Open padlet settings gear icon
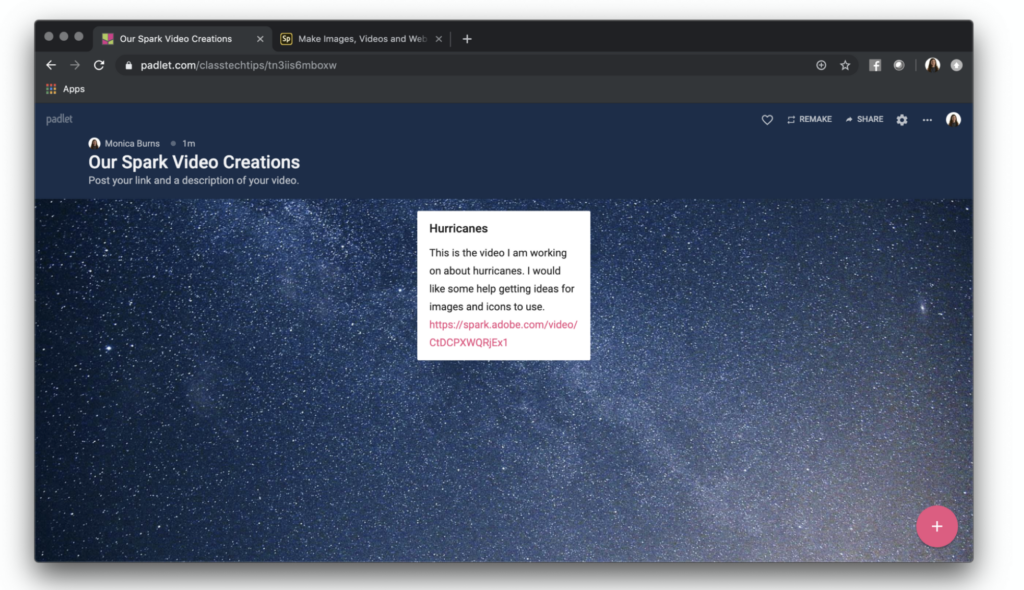Viewport: 1024px width, 590px height. [x=902, y=120]
